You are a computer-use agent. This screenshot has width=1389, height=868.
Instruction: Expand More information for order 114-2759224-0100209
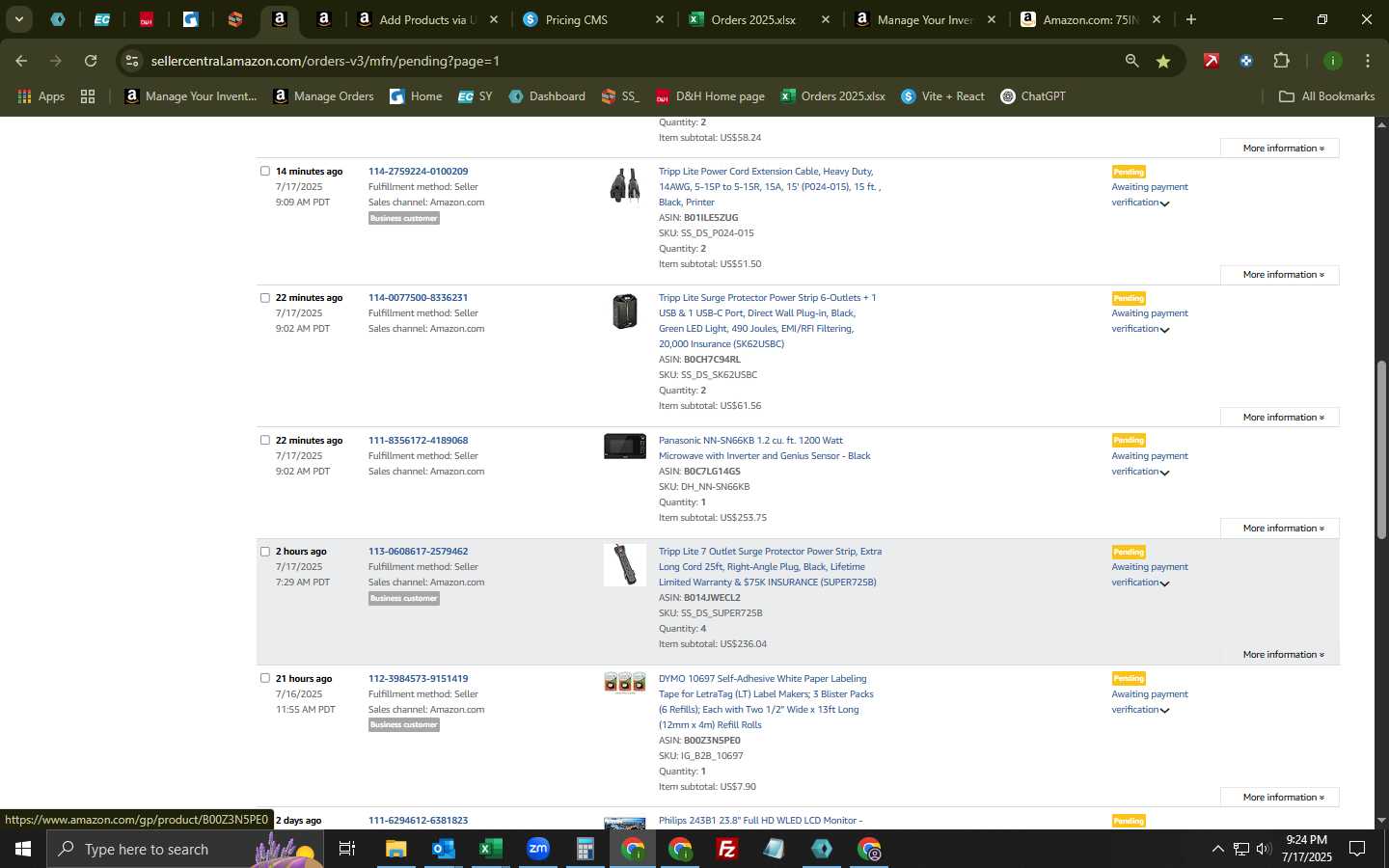pos(1279,275)
